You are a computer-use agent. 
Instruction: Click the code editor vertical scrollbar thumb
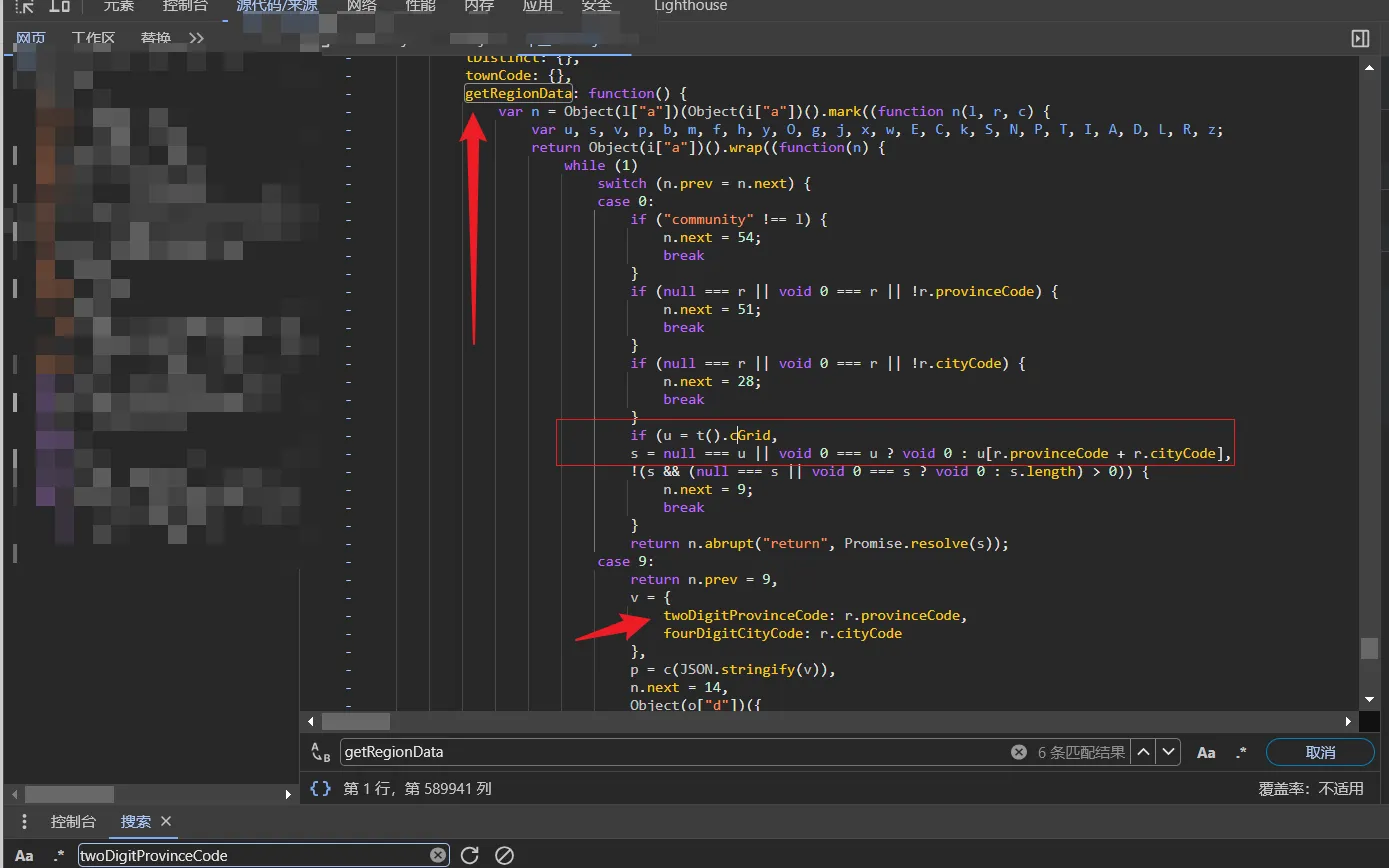(x=1369, y=648)
